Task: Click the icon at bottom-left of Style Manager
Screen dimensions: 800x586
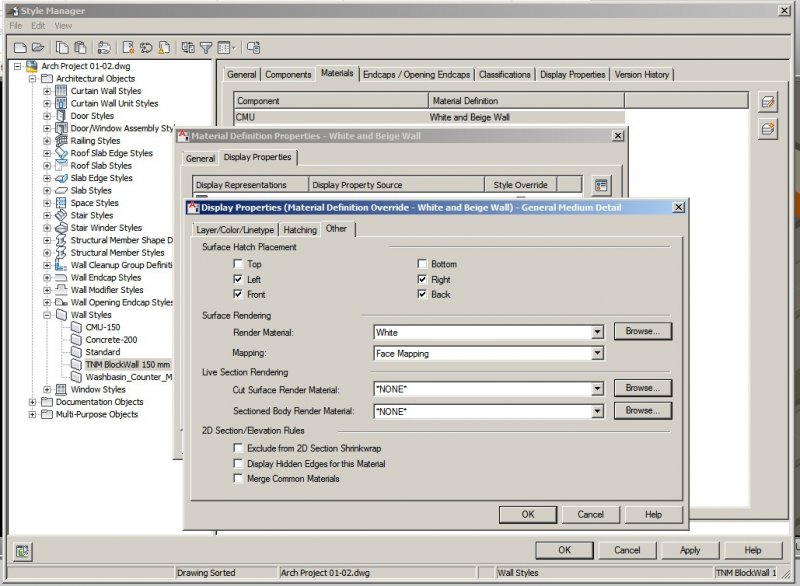Action: point(22,551)
